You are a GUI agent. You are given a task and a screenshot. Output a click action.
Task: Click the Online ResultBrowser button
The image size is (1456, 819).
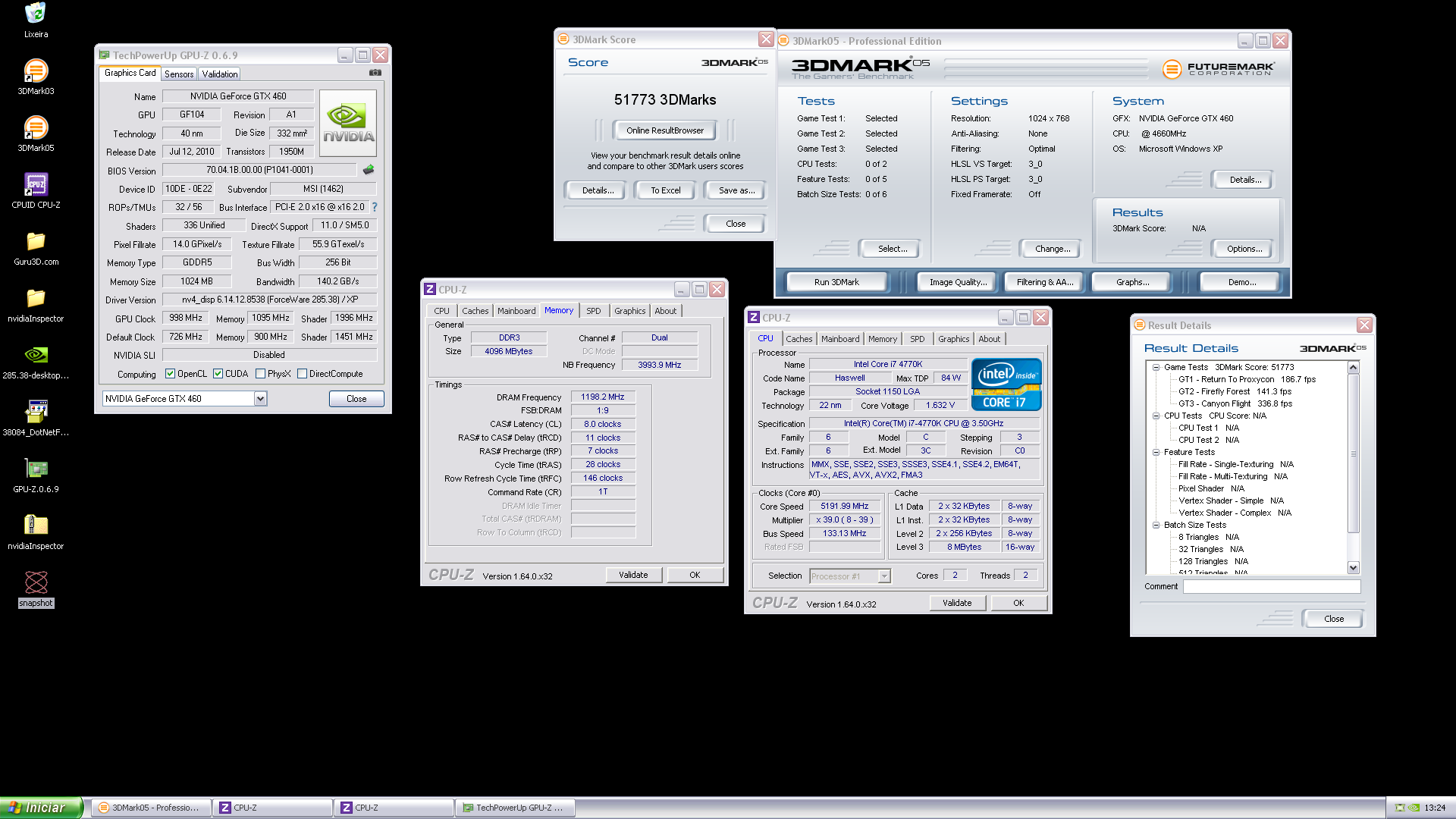tap(665, 130)
